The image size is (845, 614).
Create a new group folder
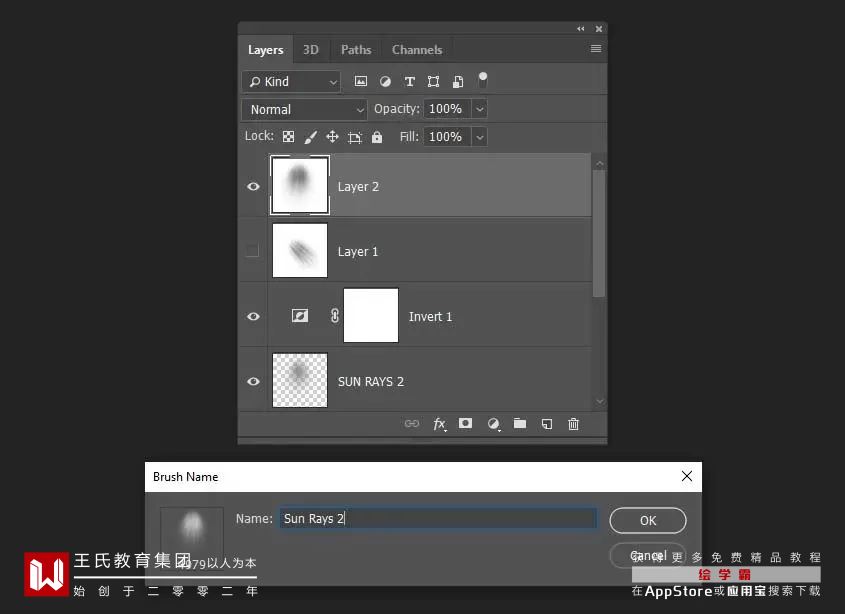pos(520,424)
